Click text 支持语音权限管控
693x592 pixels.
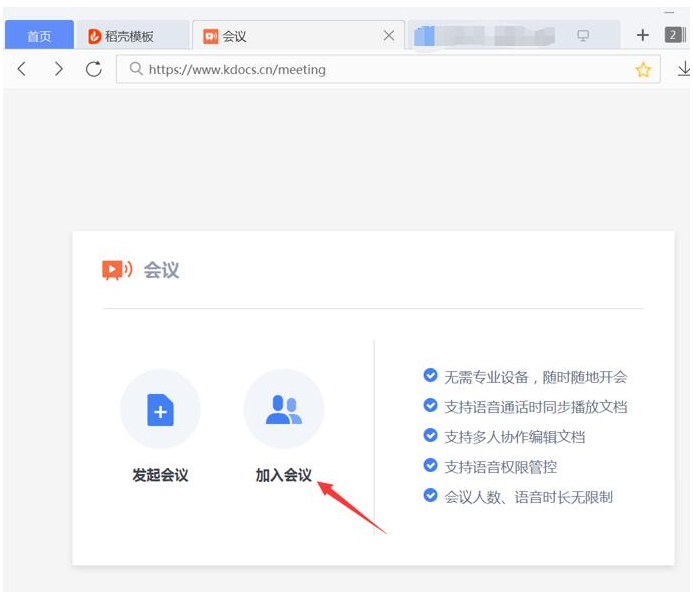pos(500,467)
